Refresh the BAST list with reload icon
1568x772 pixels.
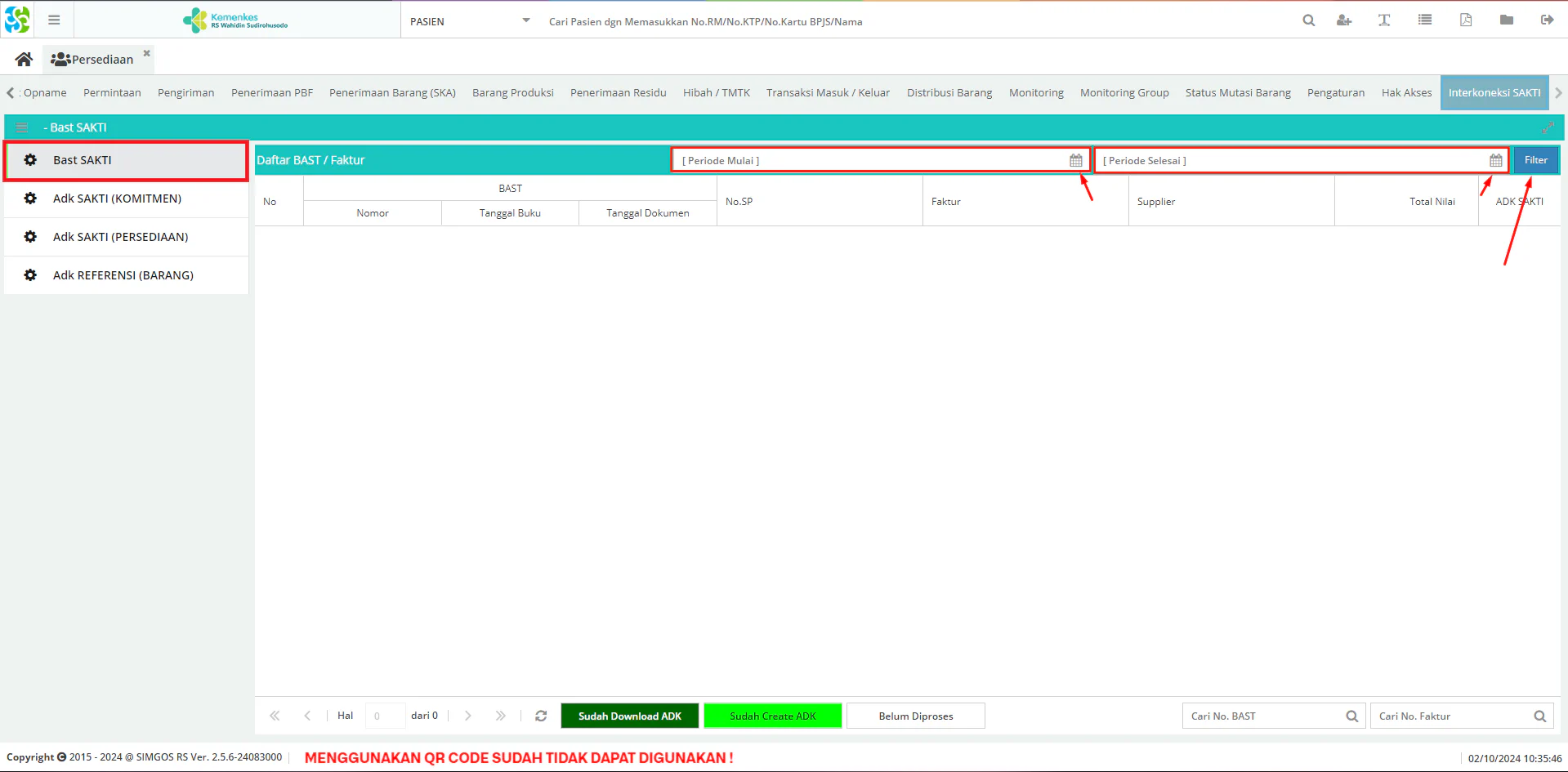point(541,716)
